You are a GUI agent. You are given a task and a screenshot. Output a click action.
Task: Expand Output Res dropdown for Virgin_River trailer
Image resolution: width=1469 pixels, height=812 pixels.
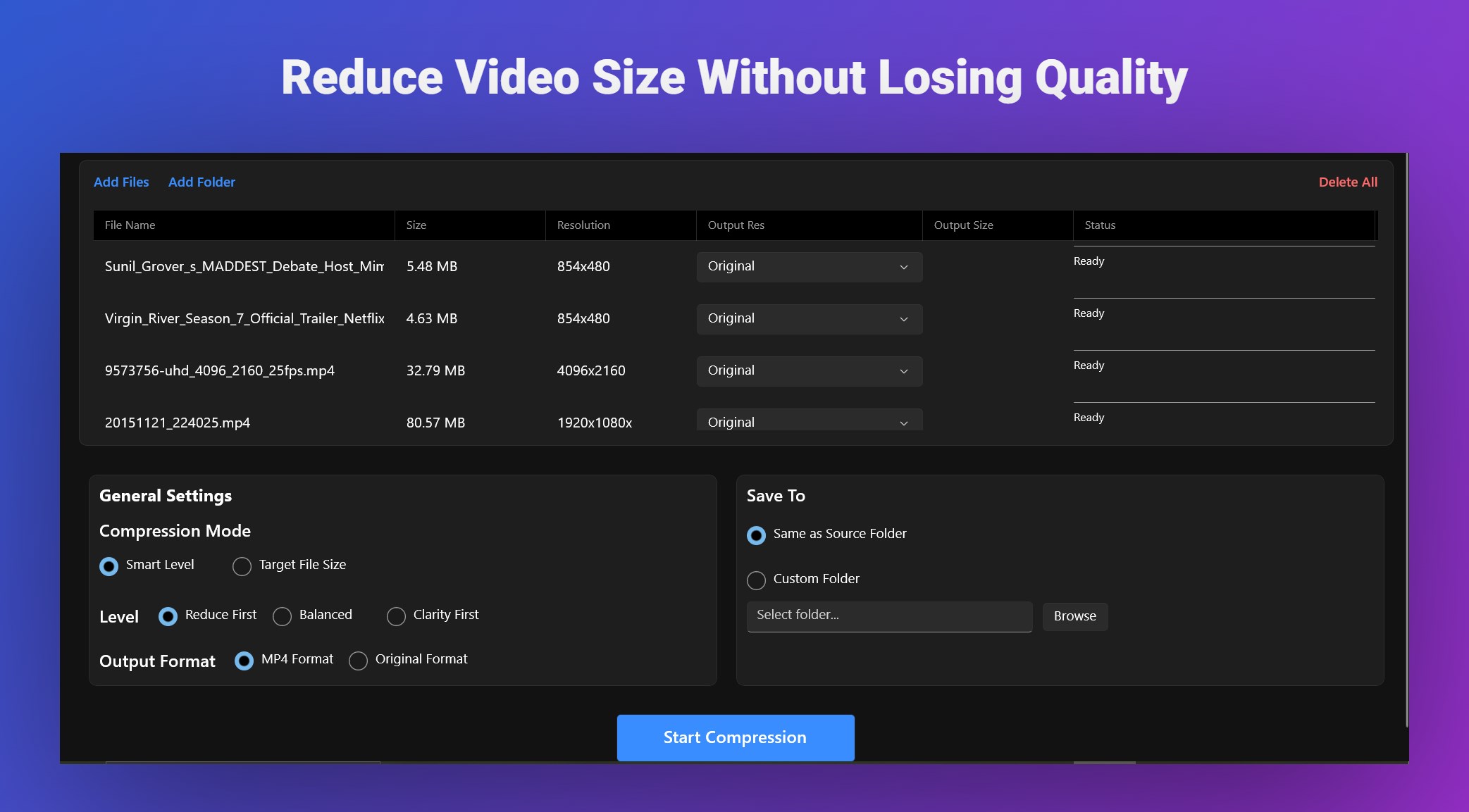tap(809, 319)
